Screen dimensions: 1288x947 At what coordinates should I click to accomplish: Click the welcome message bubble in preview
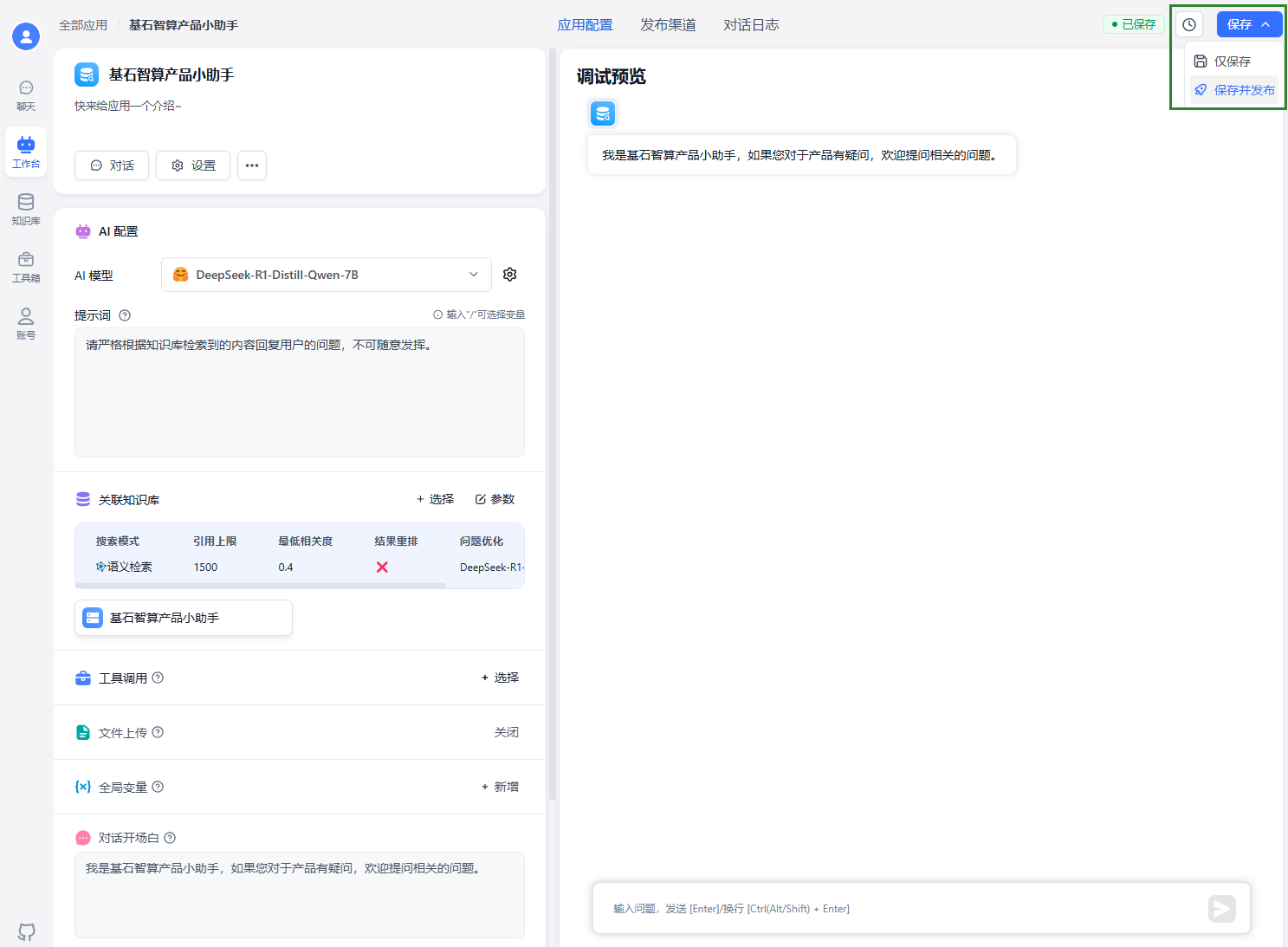tap(801, 155)
